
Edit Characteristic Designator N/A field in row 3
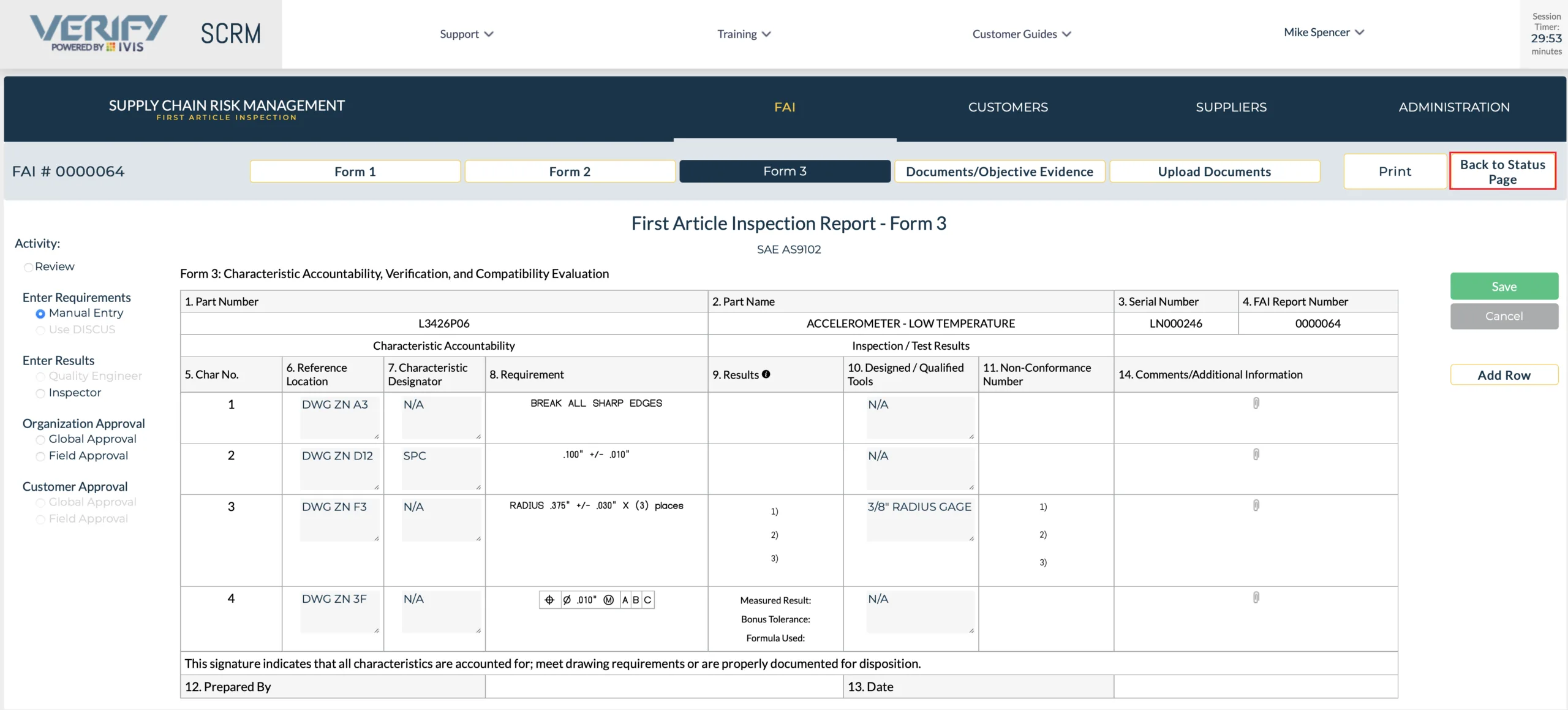[x=442, y=520]
